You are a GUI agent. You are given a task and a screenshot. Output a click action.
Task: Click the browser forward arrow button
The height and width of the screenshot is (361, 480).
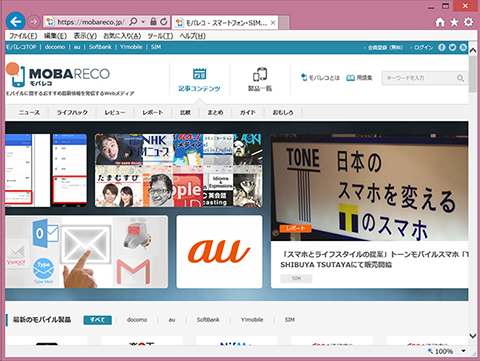point(33,22)
